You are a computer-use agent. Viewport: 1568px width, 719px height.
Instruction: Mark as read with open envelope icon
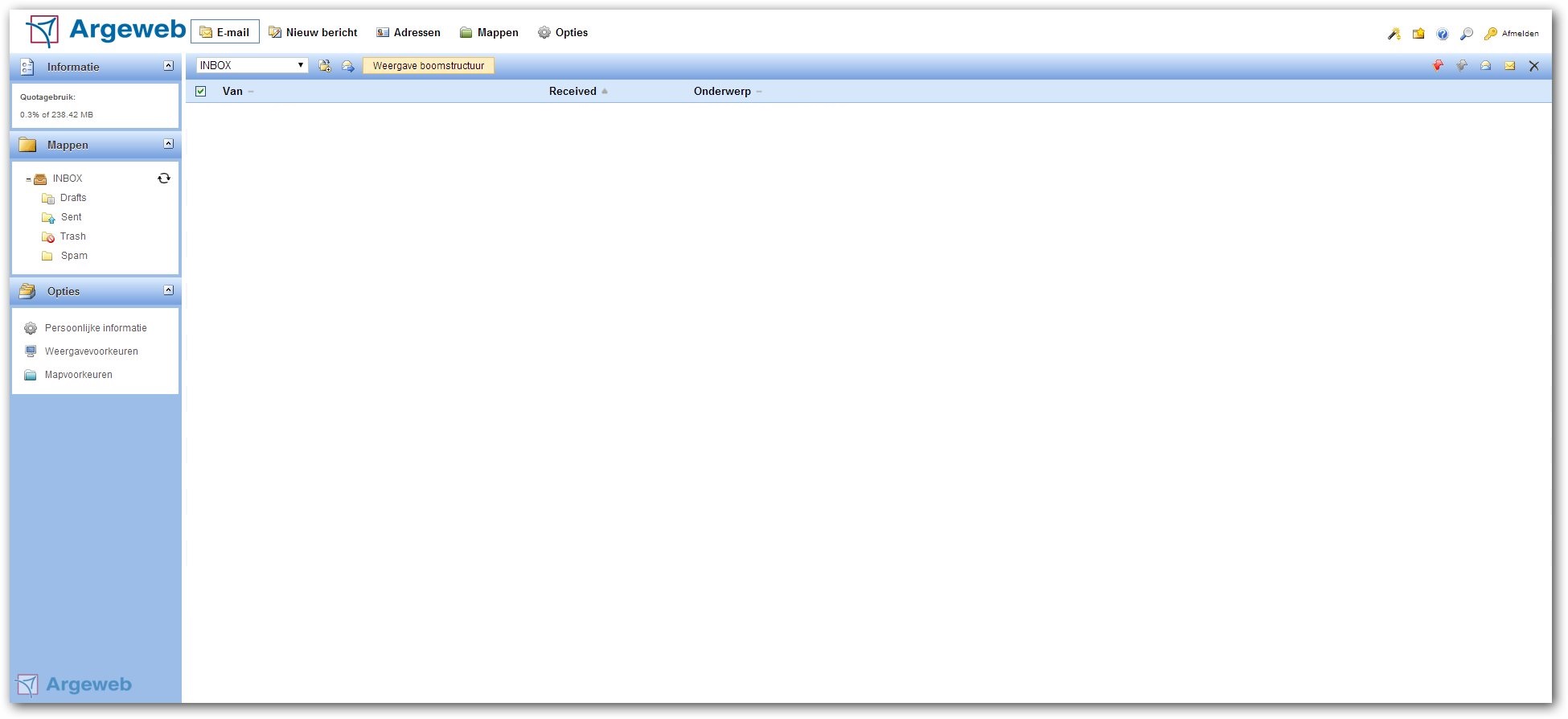click(1486, 66)
